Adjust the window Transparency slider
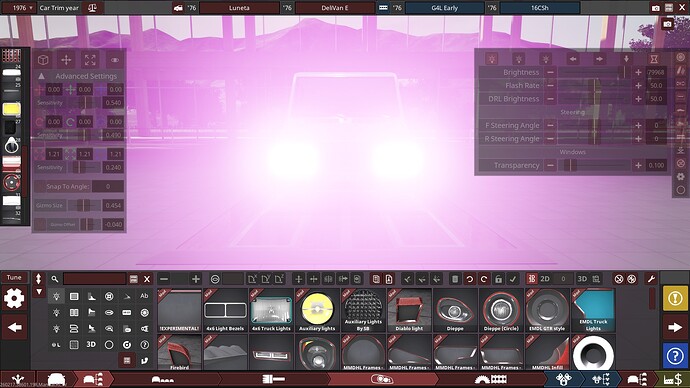 click(594, 165)
